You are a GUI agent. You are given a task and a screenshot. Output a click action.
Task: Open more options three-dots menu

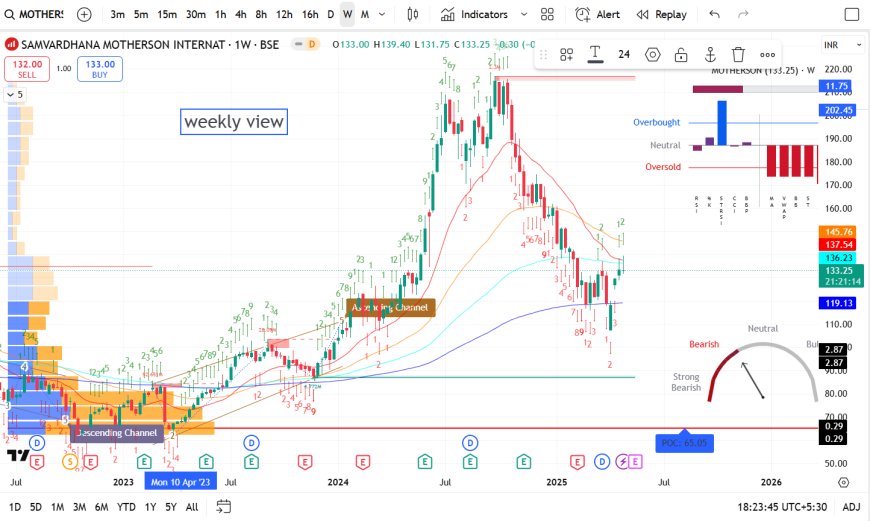pyautogui.click(x=767, y=54)
